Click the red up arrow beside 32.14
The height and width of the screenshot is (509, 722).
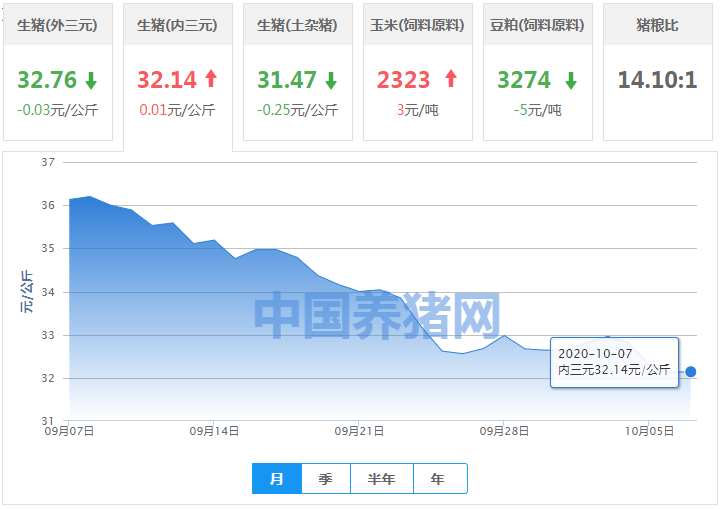pos(211,79)
